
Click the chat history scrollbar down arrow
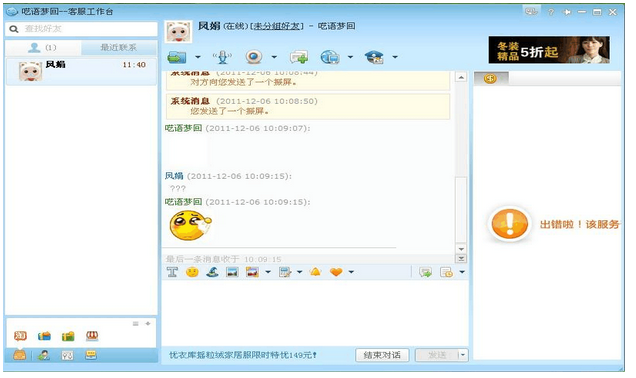coord(461,249)
